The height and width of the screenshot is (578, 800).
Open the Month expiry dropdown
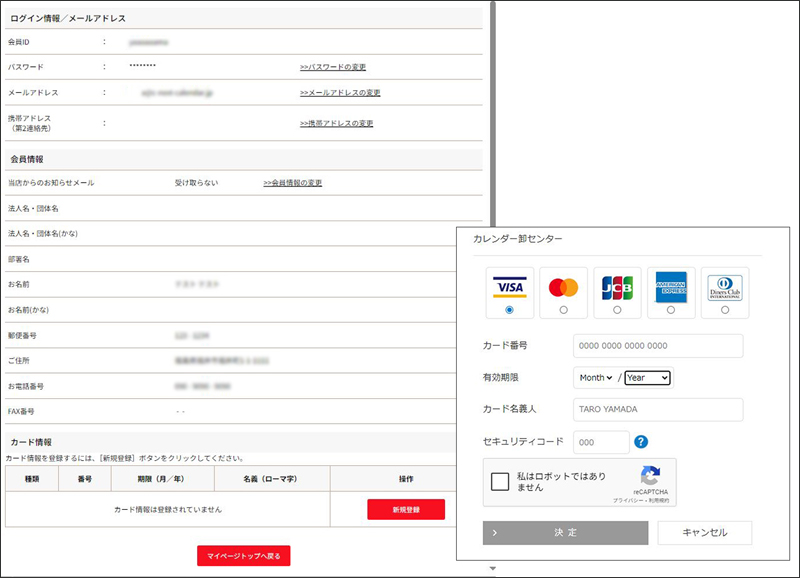(x=595, y=378)
